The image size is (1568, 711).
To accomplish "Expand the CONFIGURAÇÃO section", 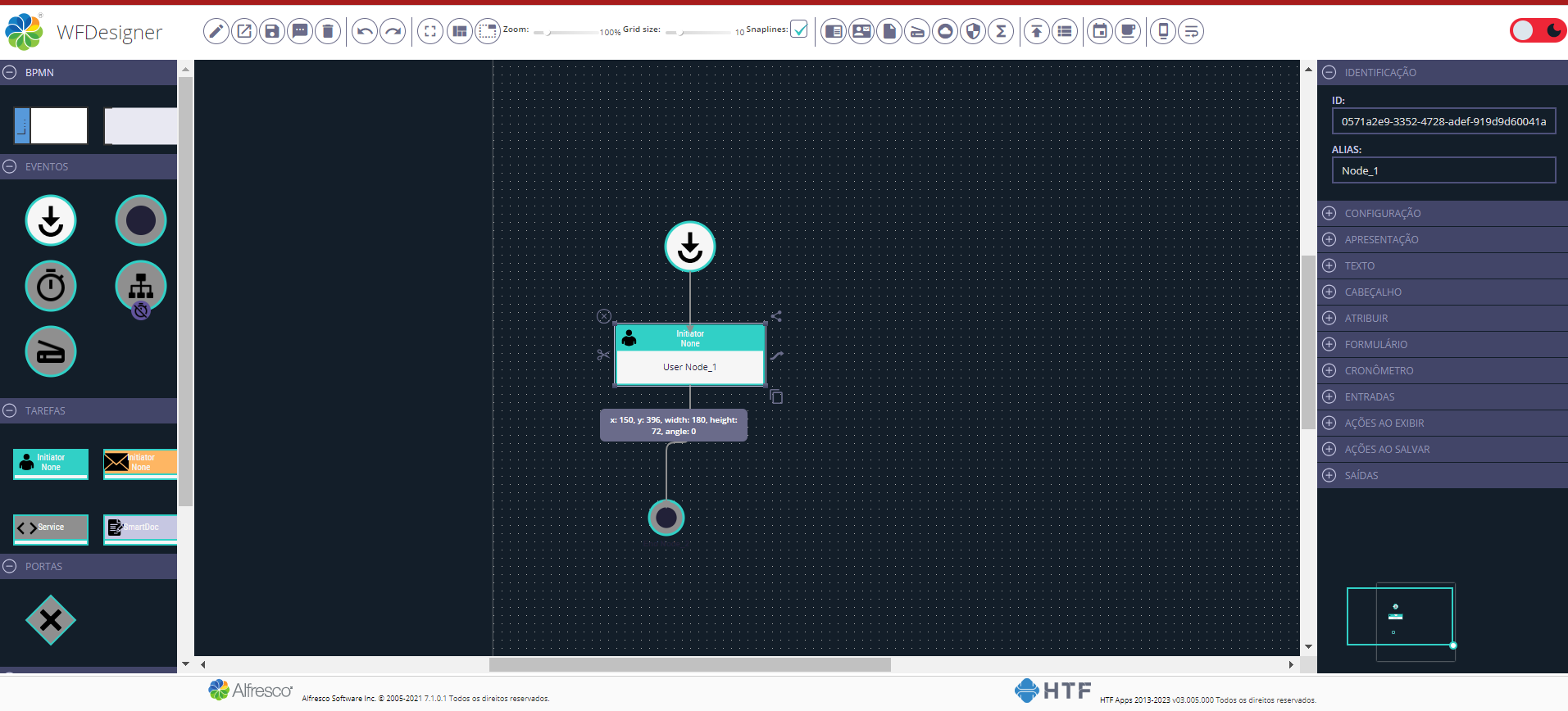I will point(1382,213).
